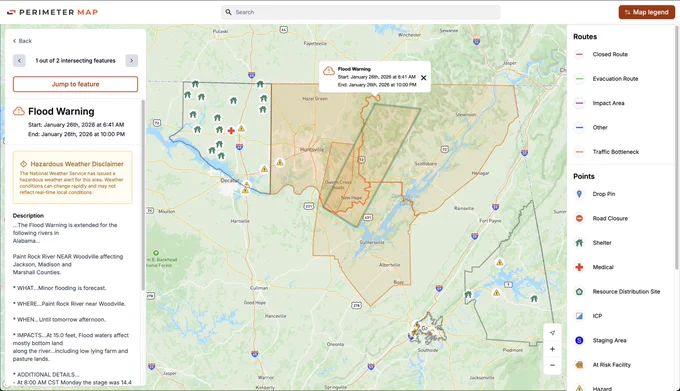This screenshot has height=391, width=680.
Task: Click the description panel scrollbar
Action: click(x=143, y=195)
